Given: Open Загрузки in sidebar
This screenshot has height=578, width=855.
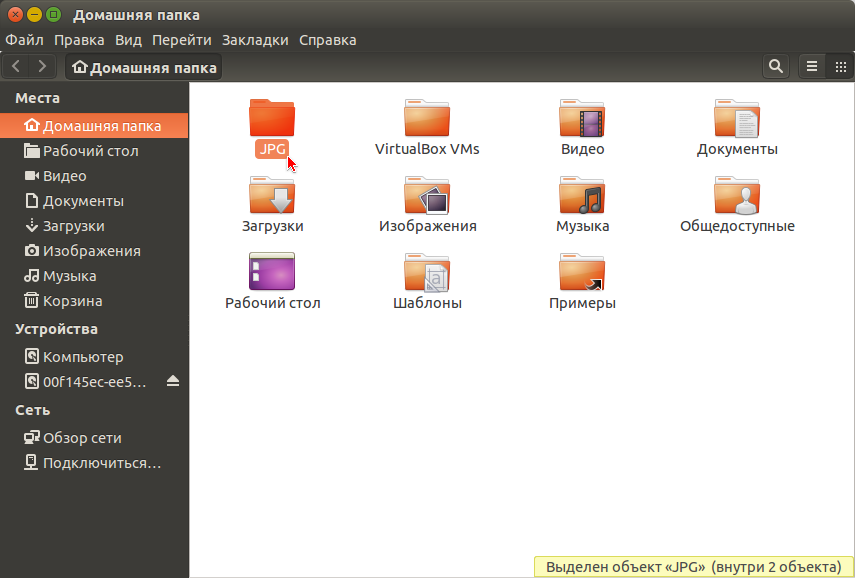Looking at the screenshot, I should coord(94,226).
